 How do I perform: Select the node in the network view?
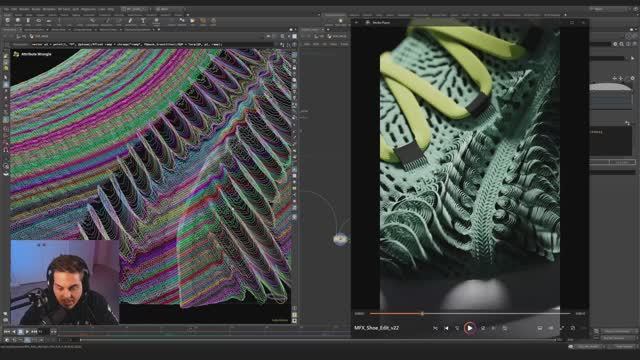340,239
